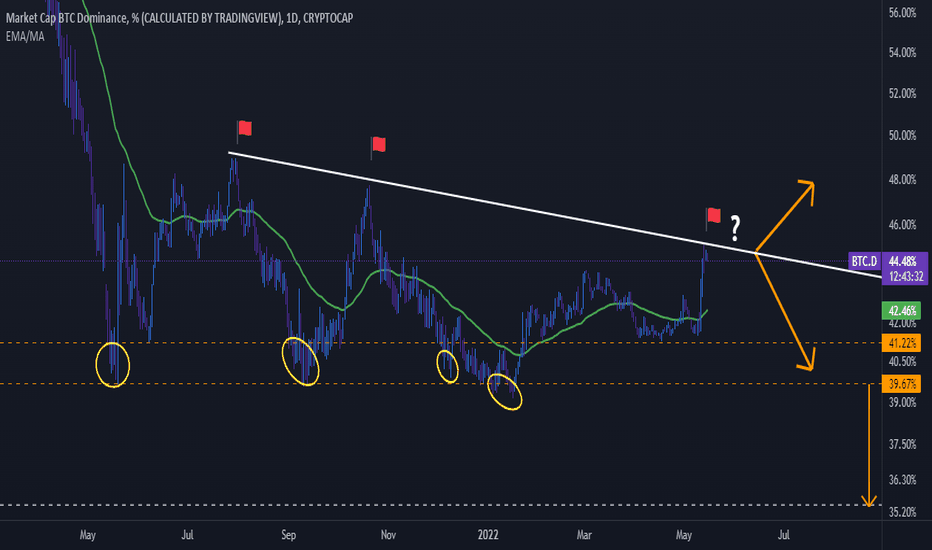Click the 56.00% price axis label
This screenshot has height=550, width=932.
click(902, 12)
